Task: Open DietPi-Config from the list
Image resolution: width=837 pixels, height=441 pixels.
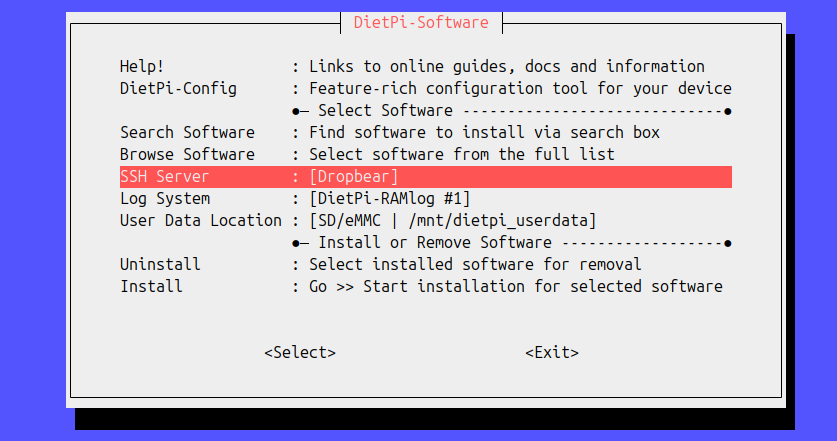Action: click(178, 89)
